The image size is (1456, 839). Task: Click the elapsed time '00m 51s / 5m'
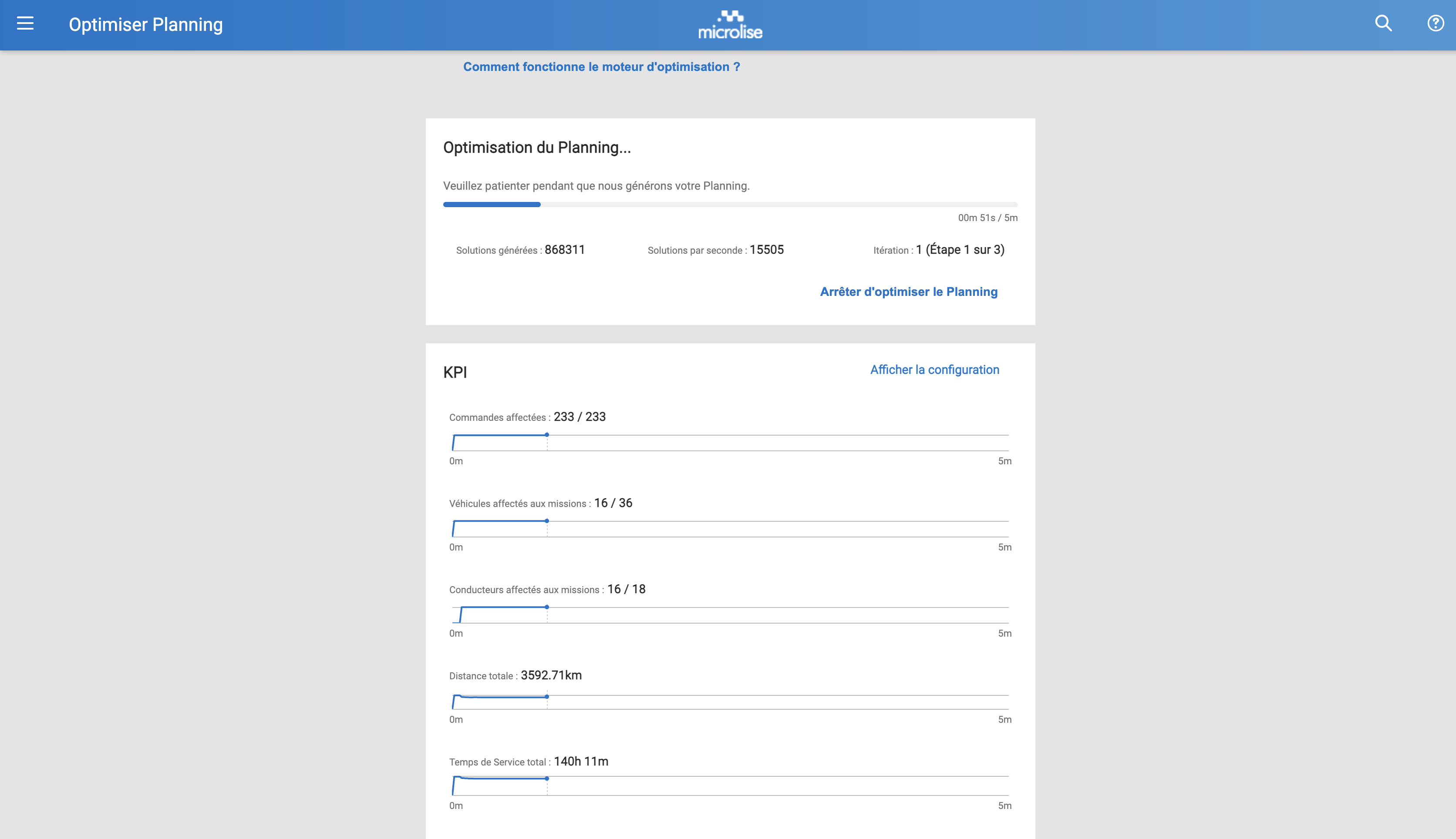coord(988,218)
